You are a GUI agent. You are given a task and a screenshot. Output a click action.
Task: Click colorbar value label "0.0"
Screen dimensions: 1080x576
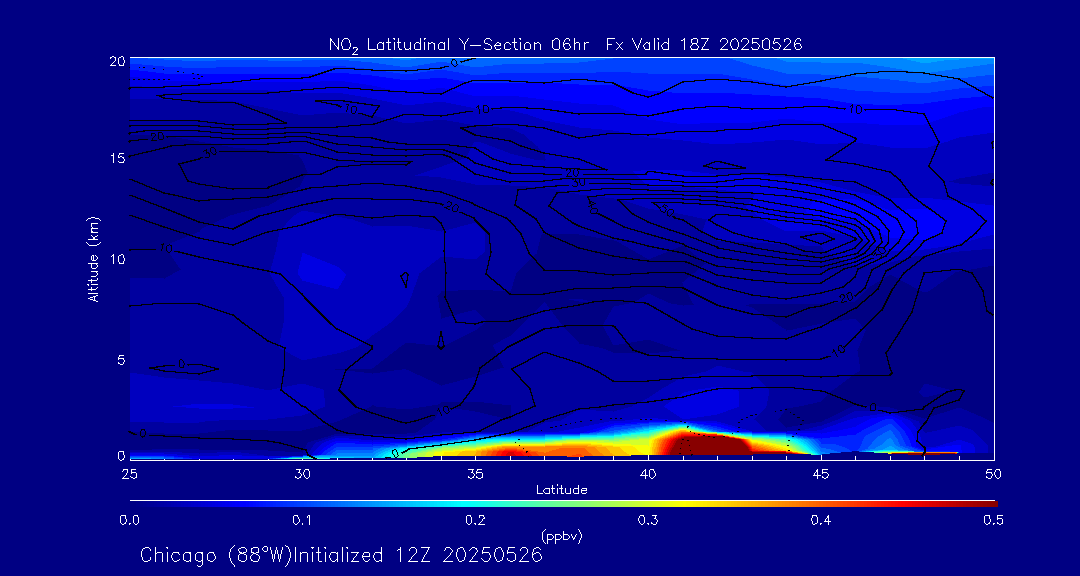pos(130,521)
